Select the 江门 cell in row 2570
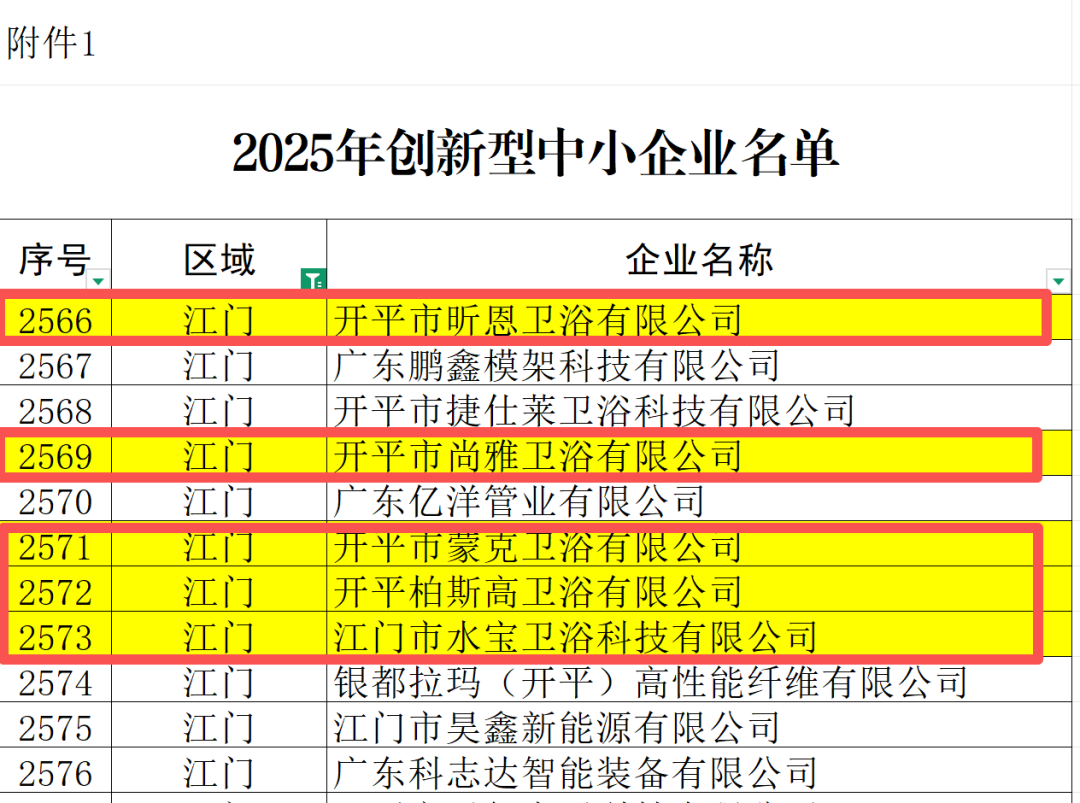1080x803 pixels. pyautogui.click(x=219, y=502)
